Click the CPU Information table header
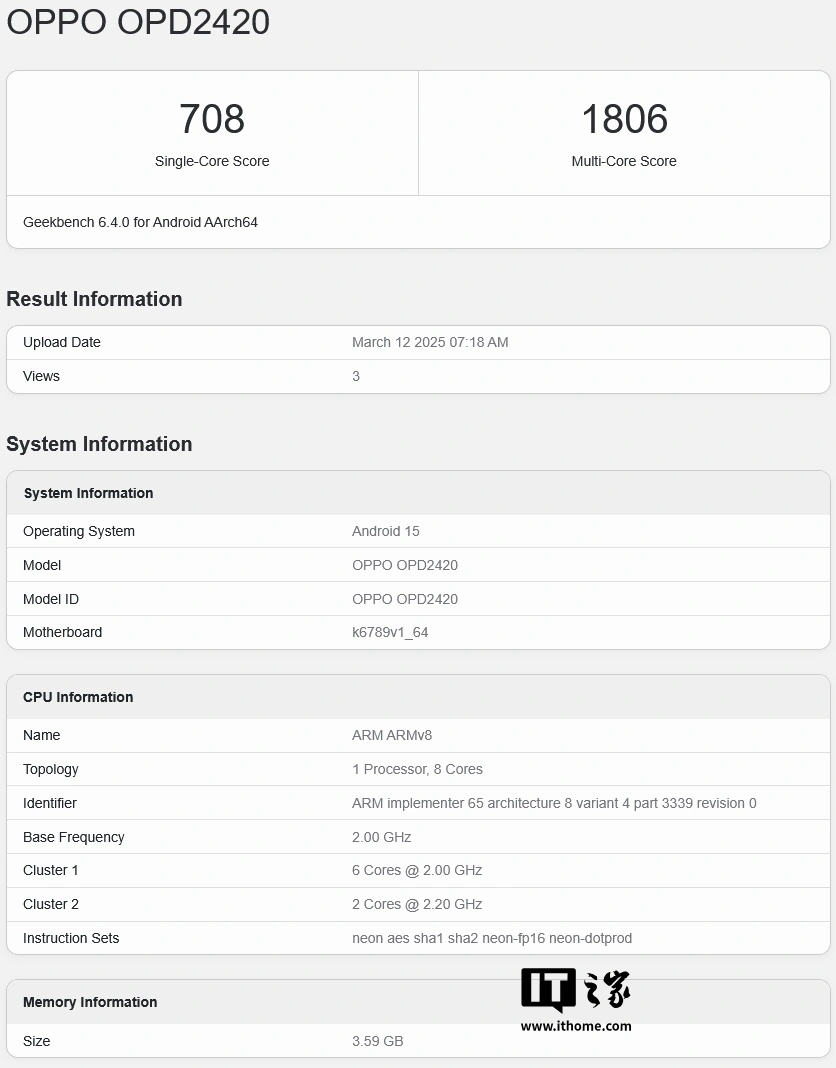Viewport: 836px width, 1068px height. click(x=78, y=697)
